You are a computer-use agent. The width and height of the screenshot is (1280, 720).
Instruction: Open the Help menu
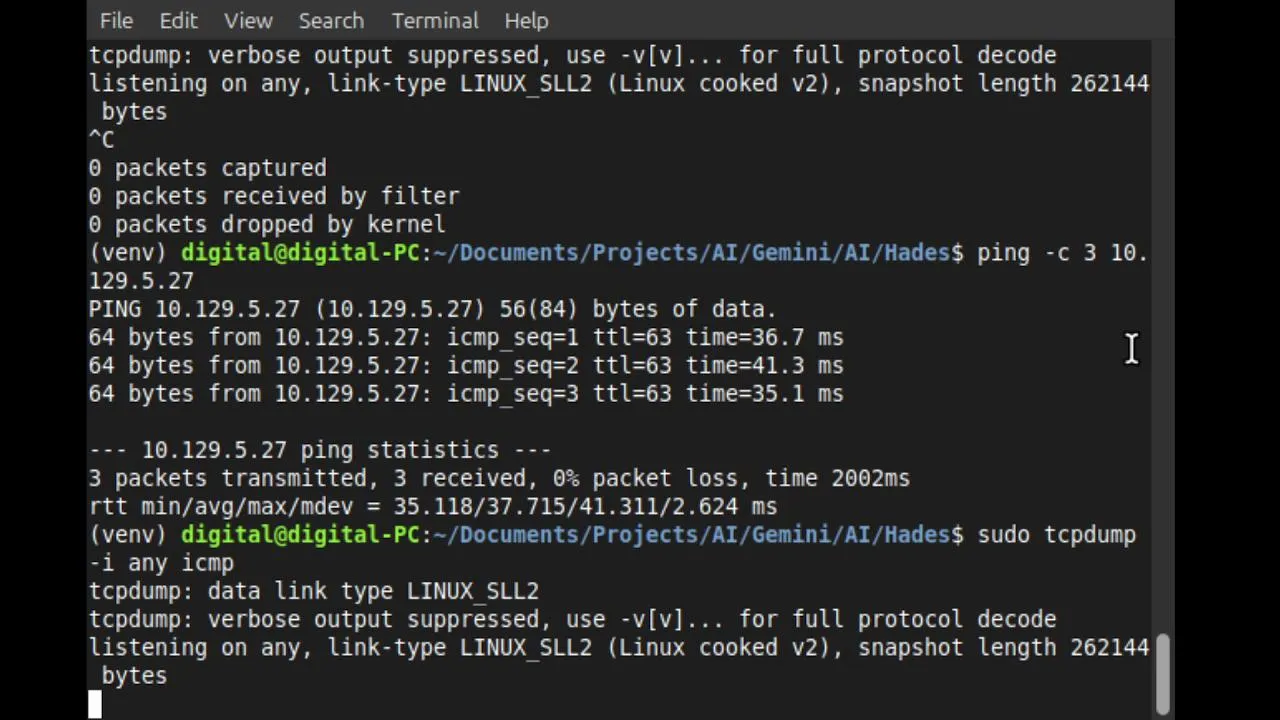526,20
